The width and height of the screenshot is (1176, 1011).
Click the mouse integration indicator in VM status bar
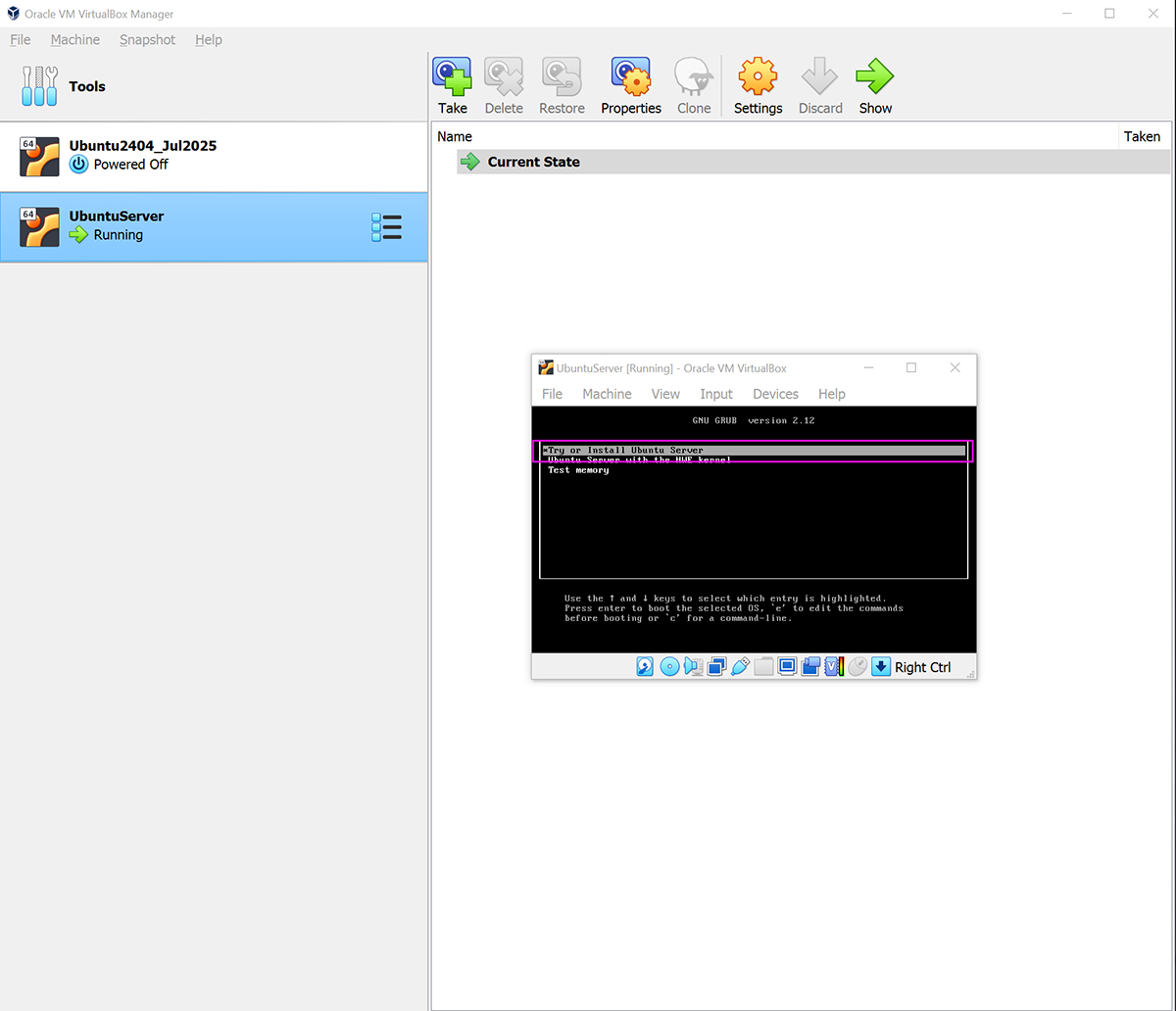click(857, 666)
